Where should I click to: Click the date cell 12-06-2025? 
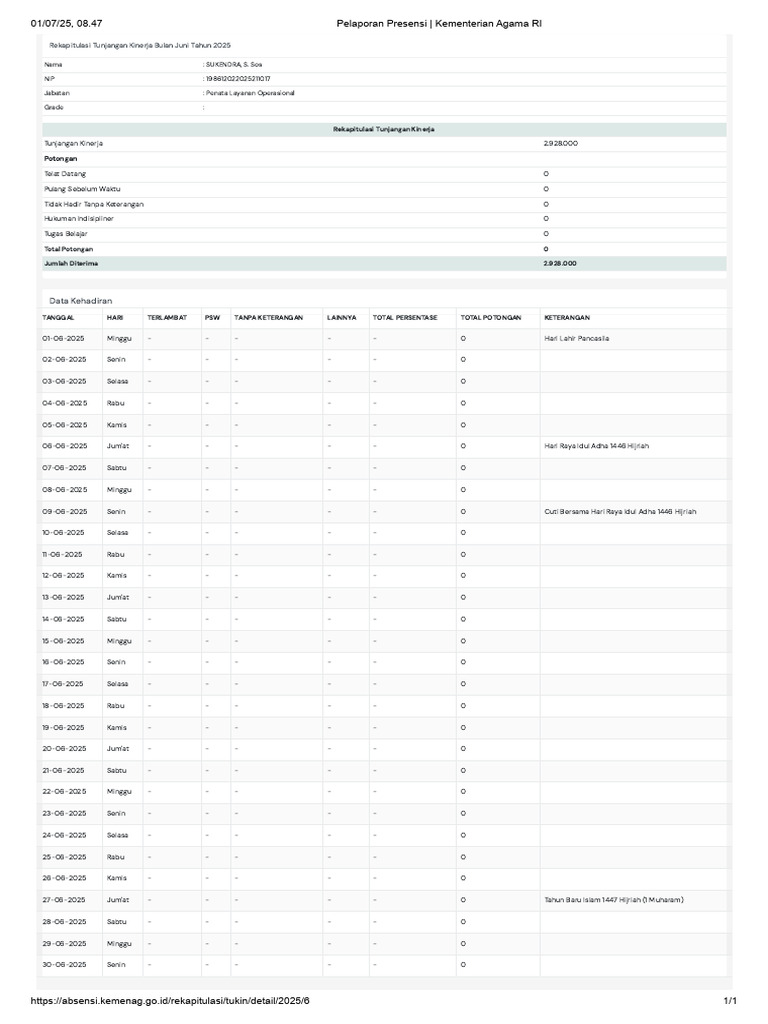click(63, 576)
